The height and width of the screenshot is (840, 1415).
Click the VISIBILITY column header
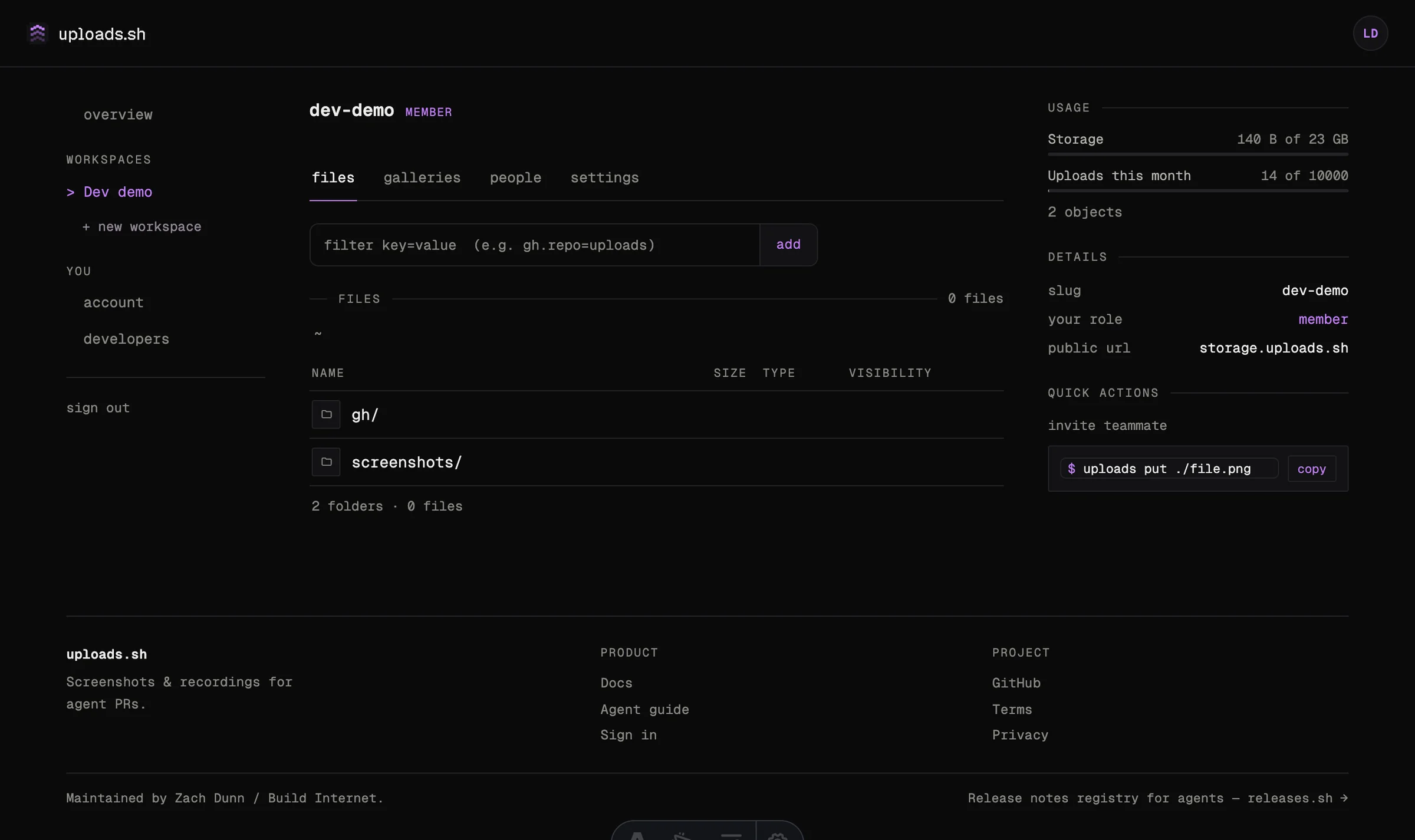(890, 373)
